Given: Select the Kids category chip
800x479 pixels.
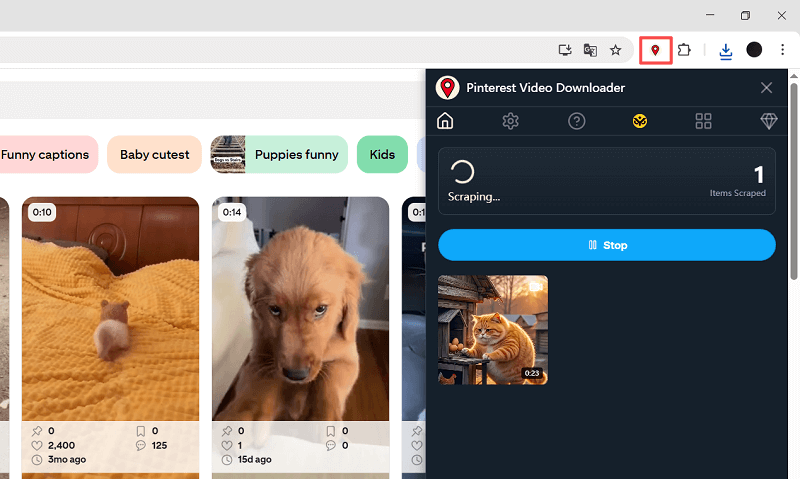Looking at the screenshot, I should point(382,155).
